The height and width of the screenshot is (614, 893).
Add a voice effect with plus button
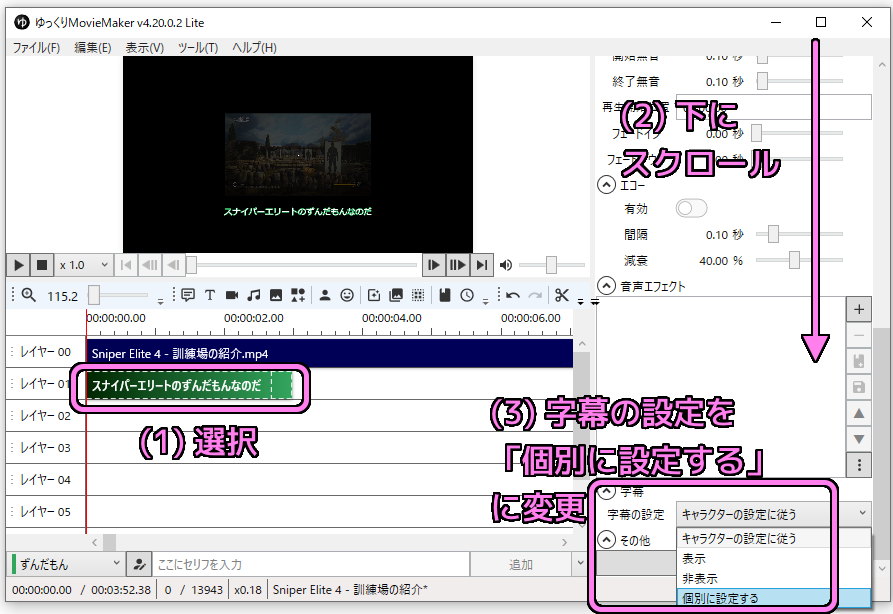coord(859,310)
